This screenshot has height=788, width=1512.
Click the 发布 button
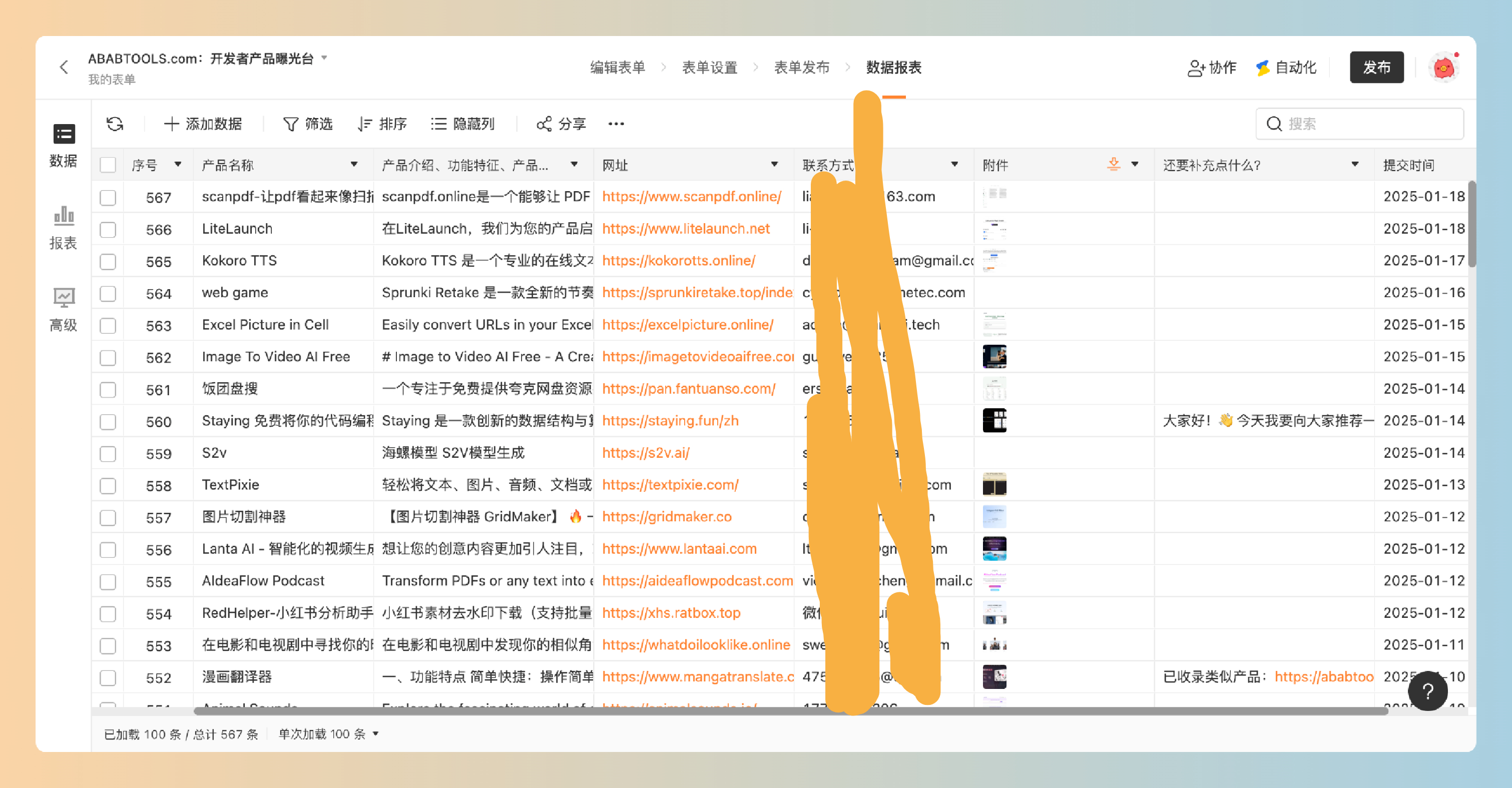point(1376,68)
